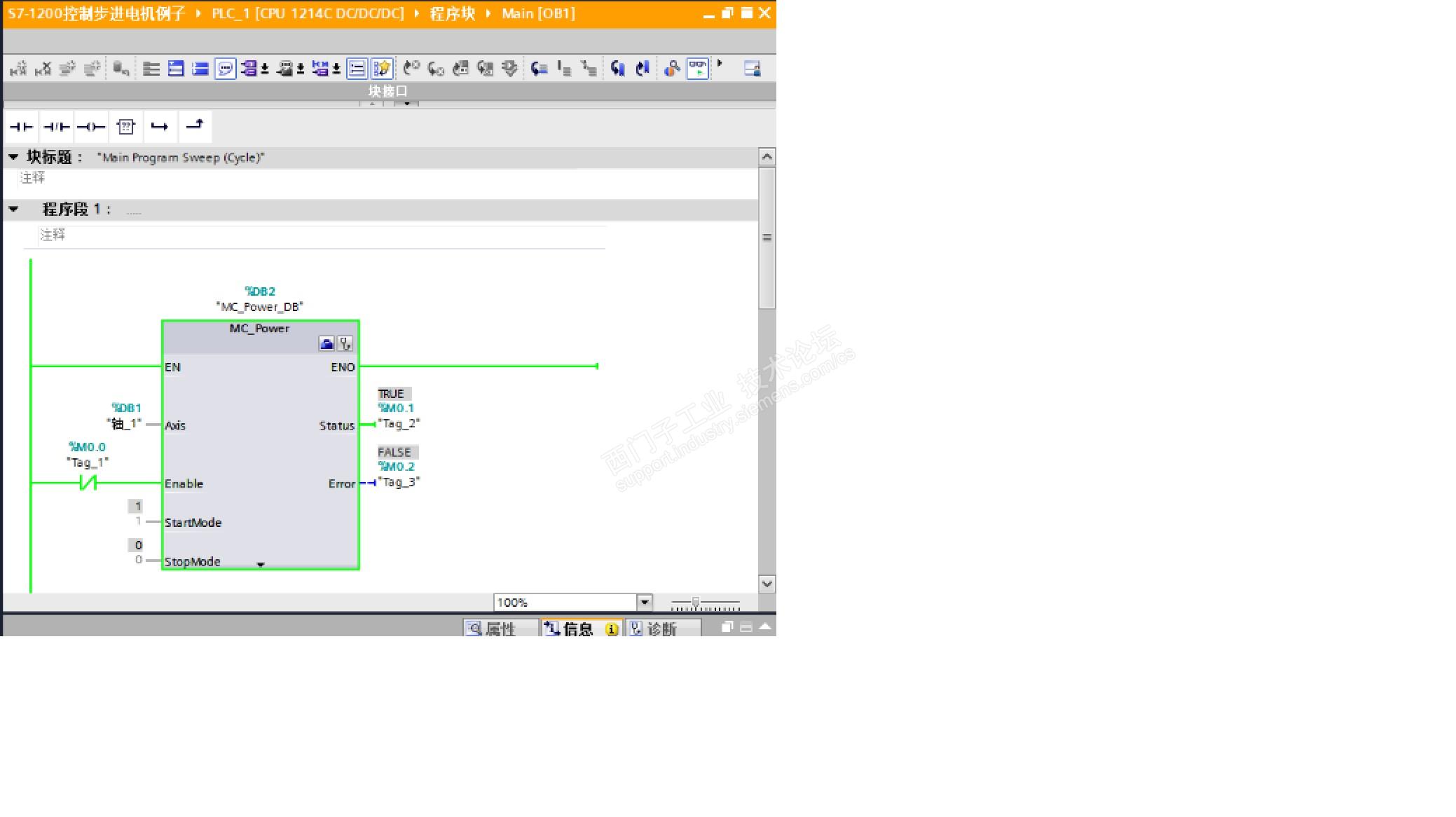Open MC_Power configuration toolbox icon
The image size is (1456, 817).
327,343
